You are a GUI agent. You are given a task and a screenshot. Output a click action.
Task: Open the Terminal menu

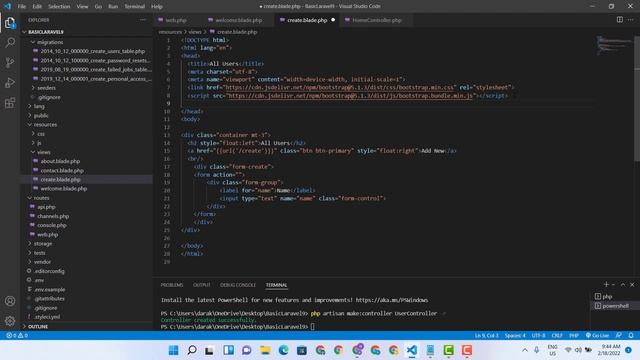[134, 7]
